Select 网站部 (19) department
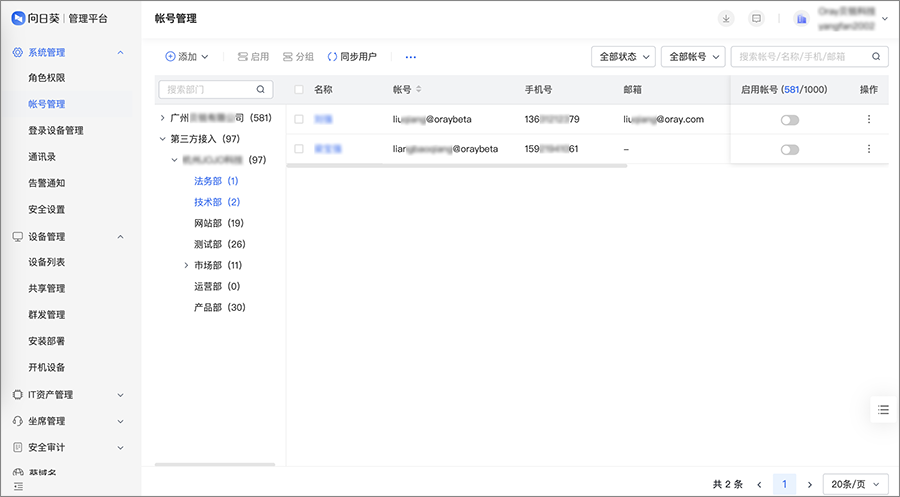 219,223
